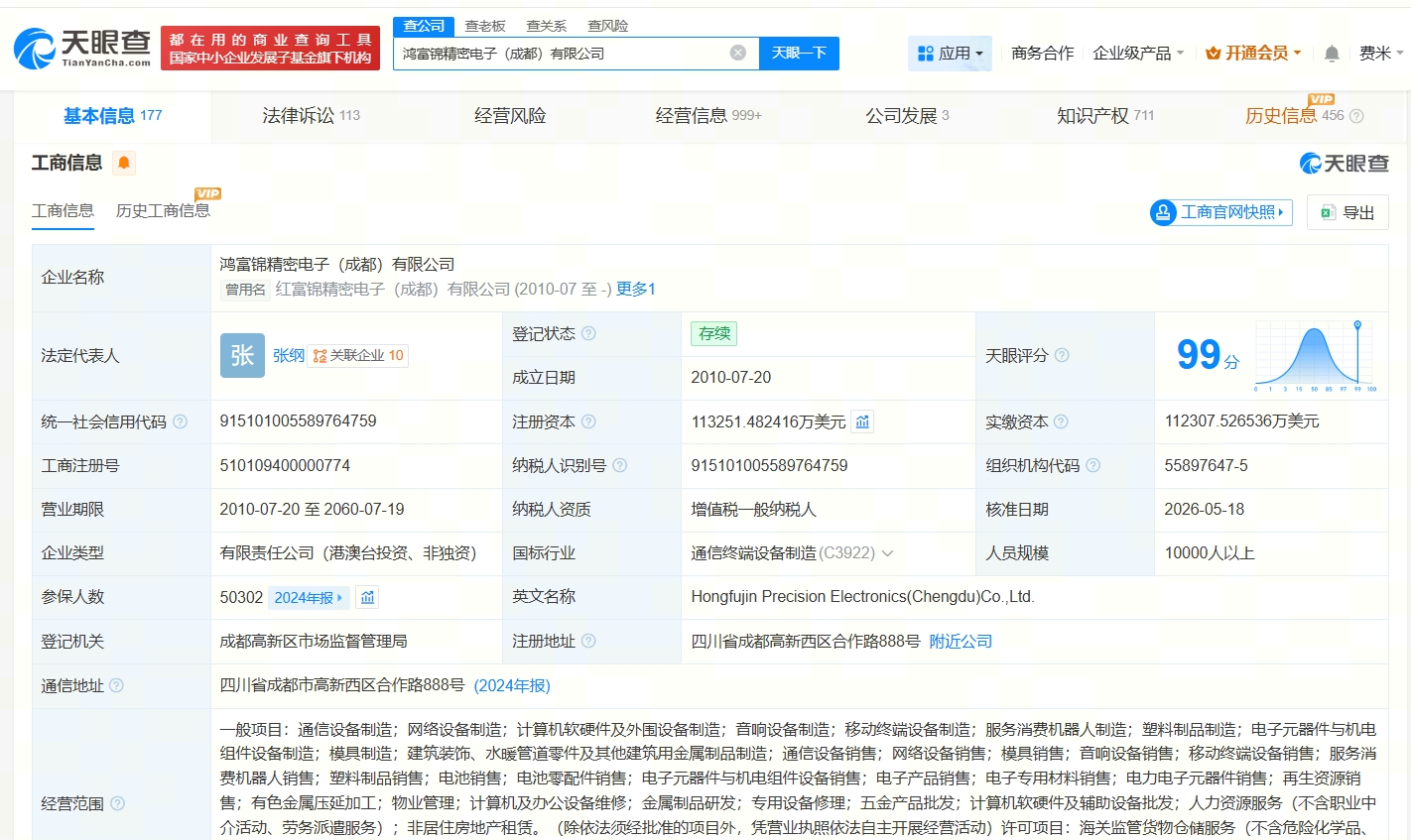
Task: Click the 导出 export button
Action: tap(1347, 212)
